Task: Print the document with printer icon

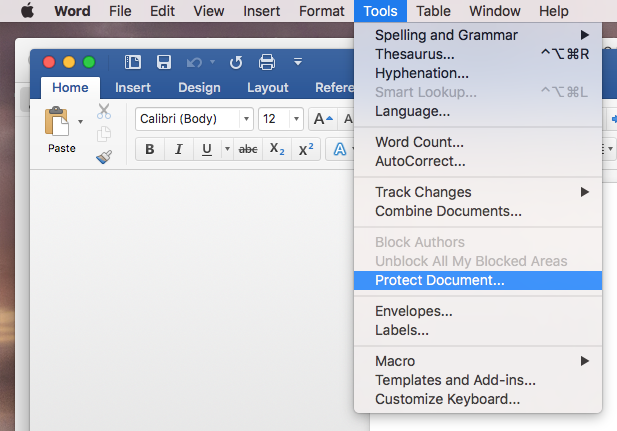Action: [267, 62]
